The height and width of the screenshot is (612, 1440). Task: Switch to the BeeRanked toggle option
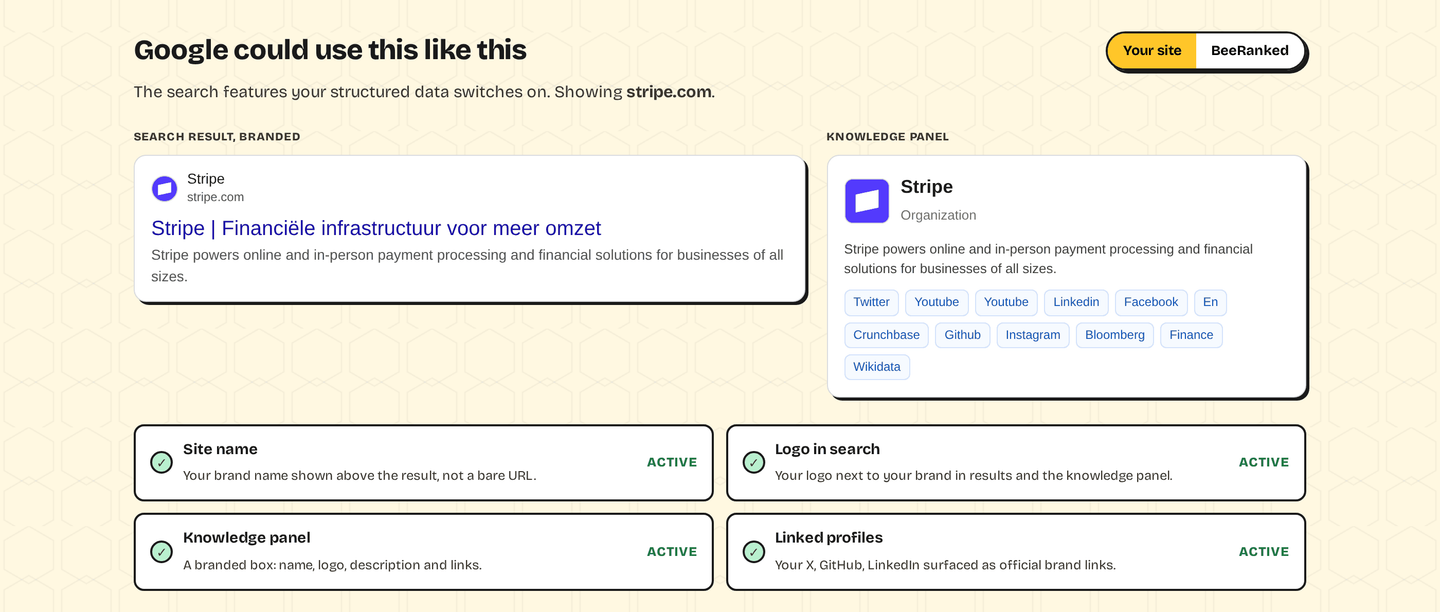point(1249,51)
